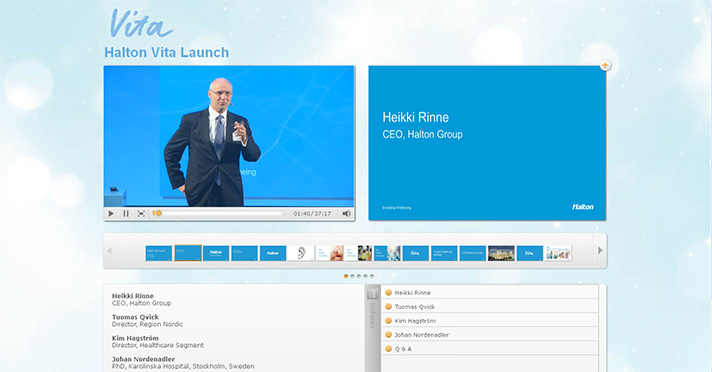Image resolution: width=712 pixels, height=372 pixels.
Task: Click the text Director, Healthcare Segment
Action: (x=158, y=345)
